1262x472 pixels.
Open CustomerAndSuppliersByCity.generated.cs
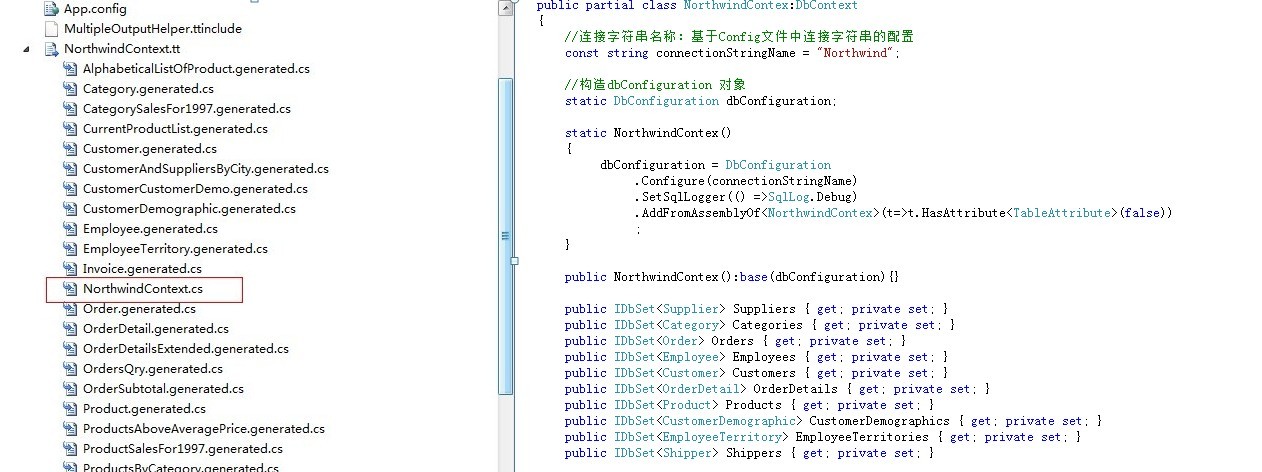click(206, 169)
